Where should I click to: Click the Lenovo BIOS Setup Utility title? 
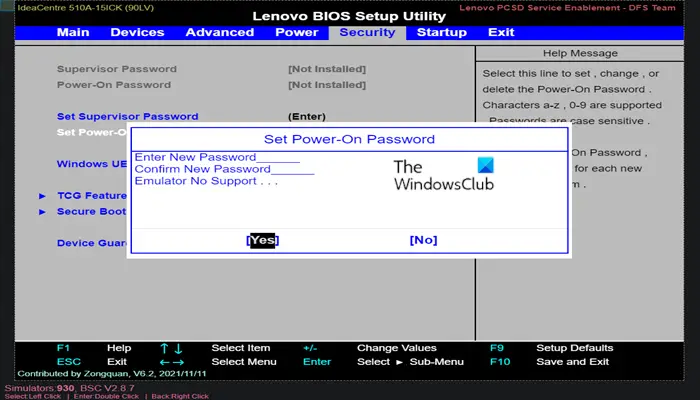349,16
